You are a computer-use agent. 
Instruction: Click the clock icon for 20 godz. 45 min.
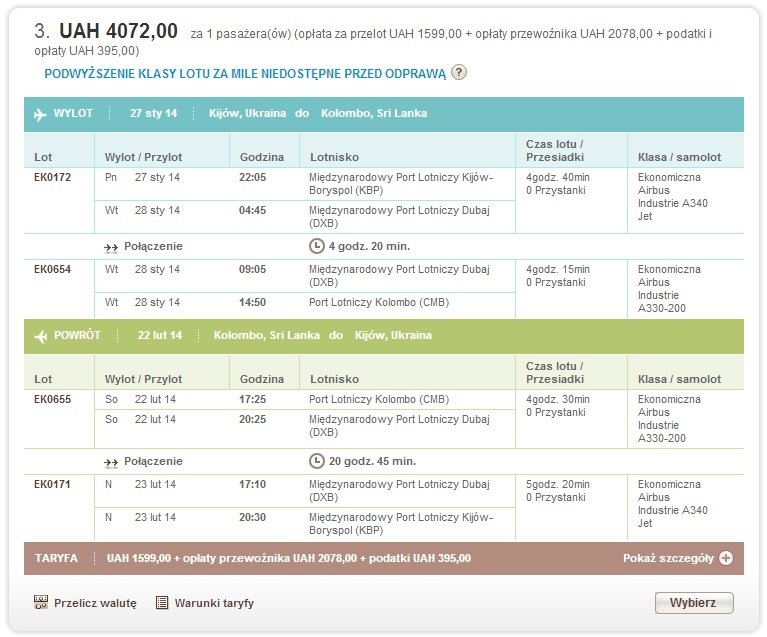click(317, 461)
